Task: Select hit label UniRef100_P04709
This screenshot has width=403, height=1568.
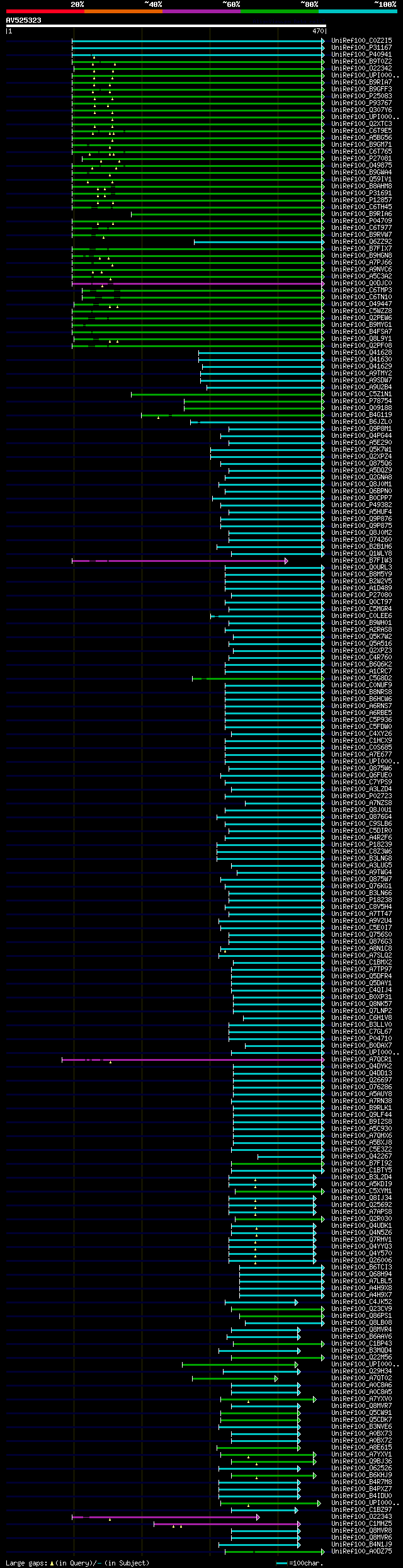Action: click(361, 221)
